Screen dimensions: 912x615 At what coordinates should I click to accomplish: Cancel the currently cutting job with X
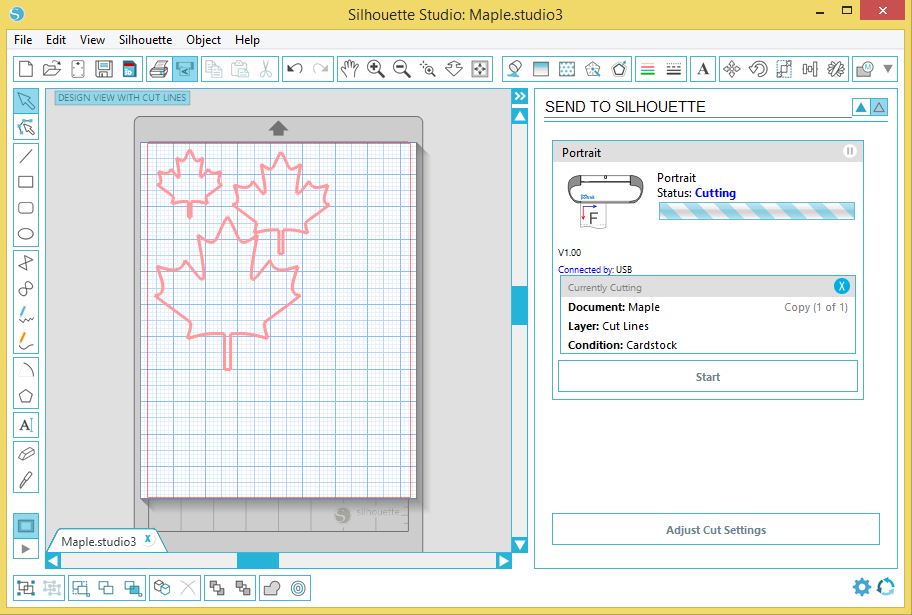pos(841,286)
